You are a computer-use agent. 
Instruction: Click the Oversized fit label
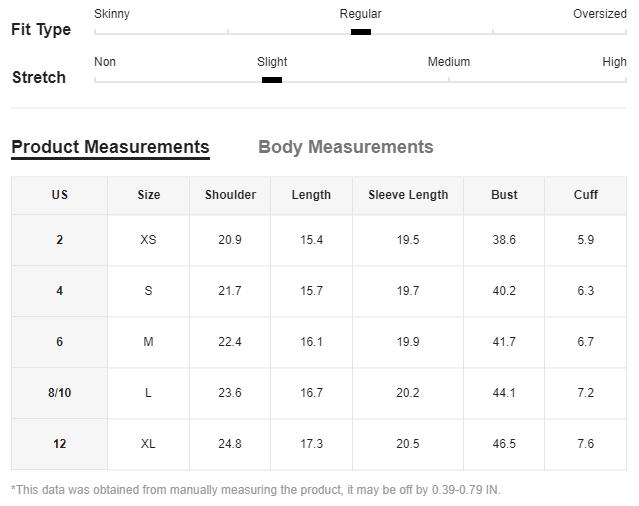(x=600, y=14)
